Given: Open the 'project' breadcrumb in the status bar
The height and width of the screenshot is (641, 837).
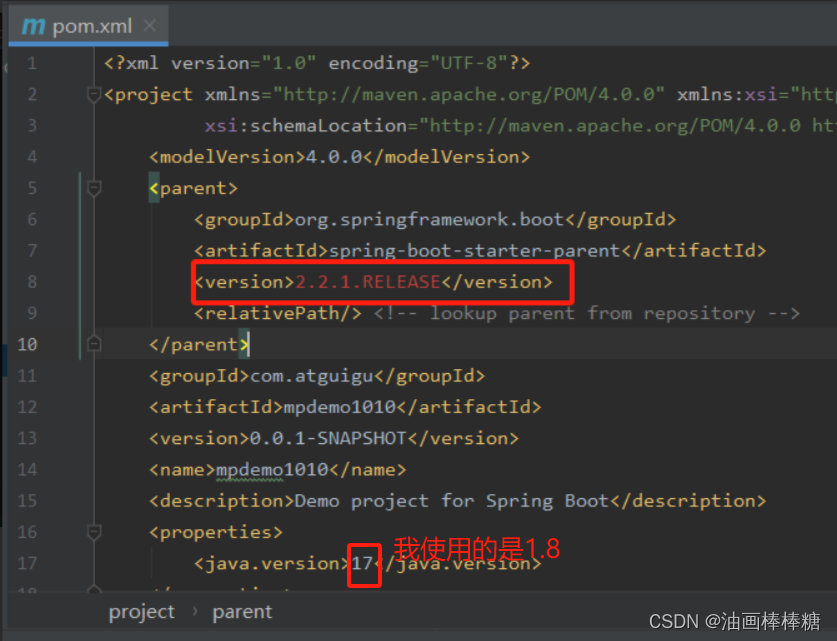Looking at the screenshot, I should point(141,611).
